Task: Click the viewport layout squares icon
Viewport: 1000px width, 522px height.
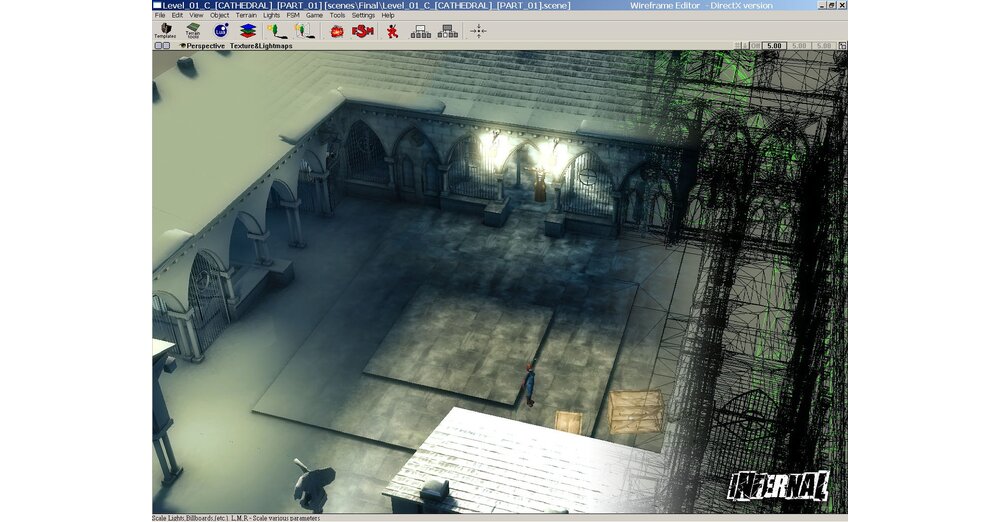Action: [163, 46]
